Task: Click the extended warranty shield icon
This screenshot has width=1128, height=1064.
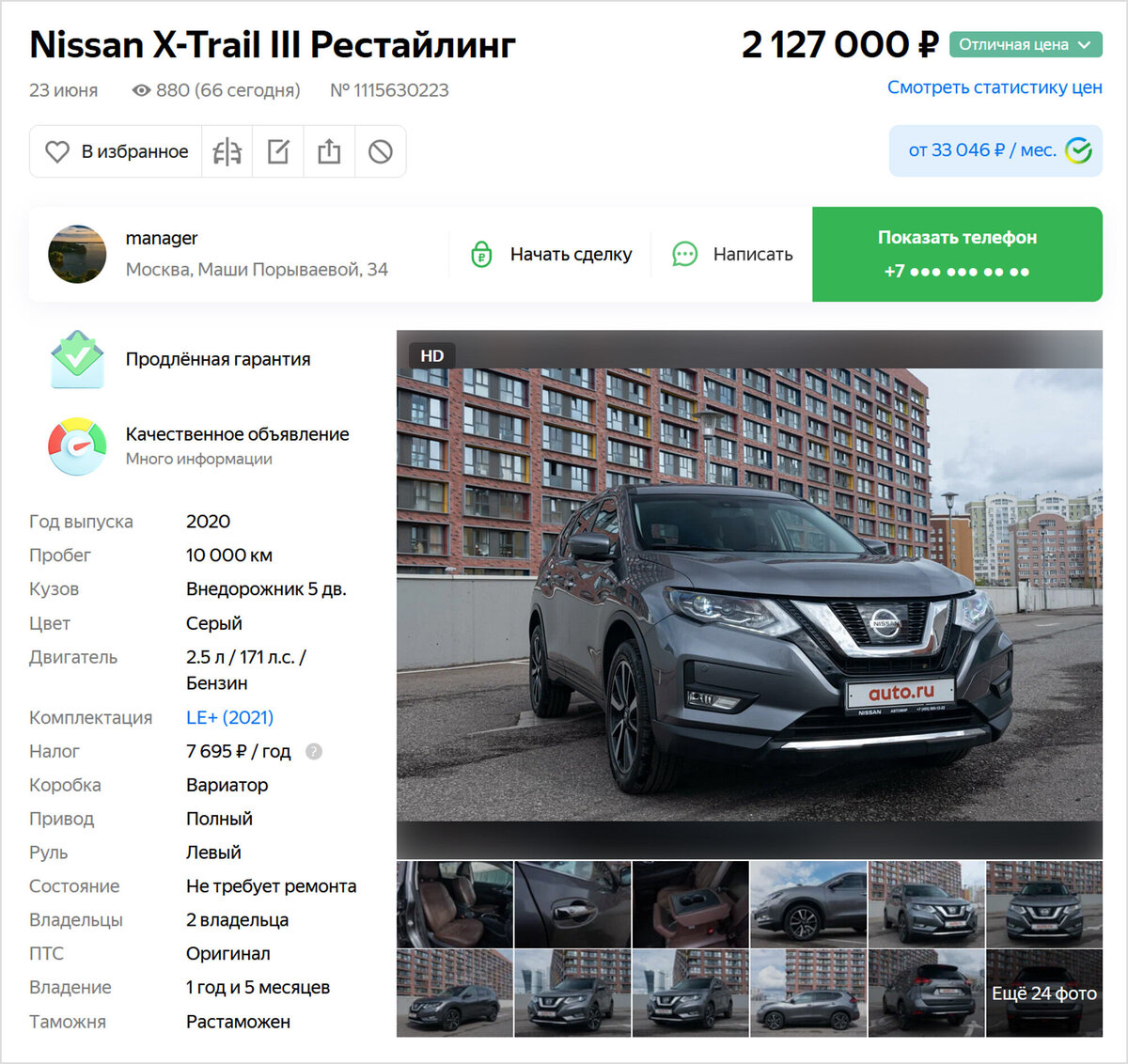Action: (77, 359)
